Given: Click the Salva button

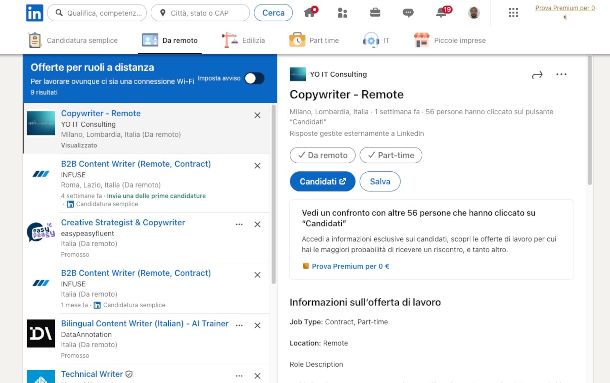Looking at the screenshot, I should tap(380, 181).
